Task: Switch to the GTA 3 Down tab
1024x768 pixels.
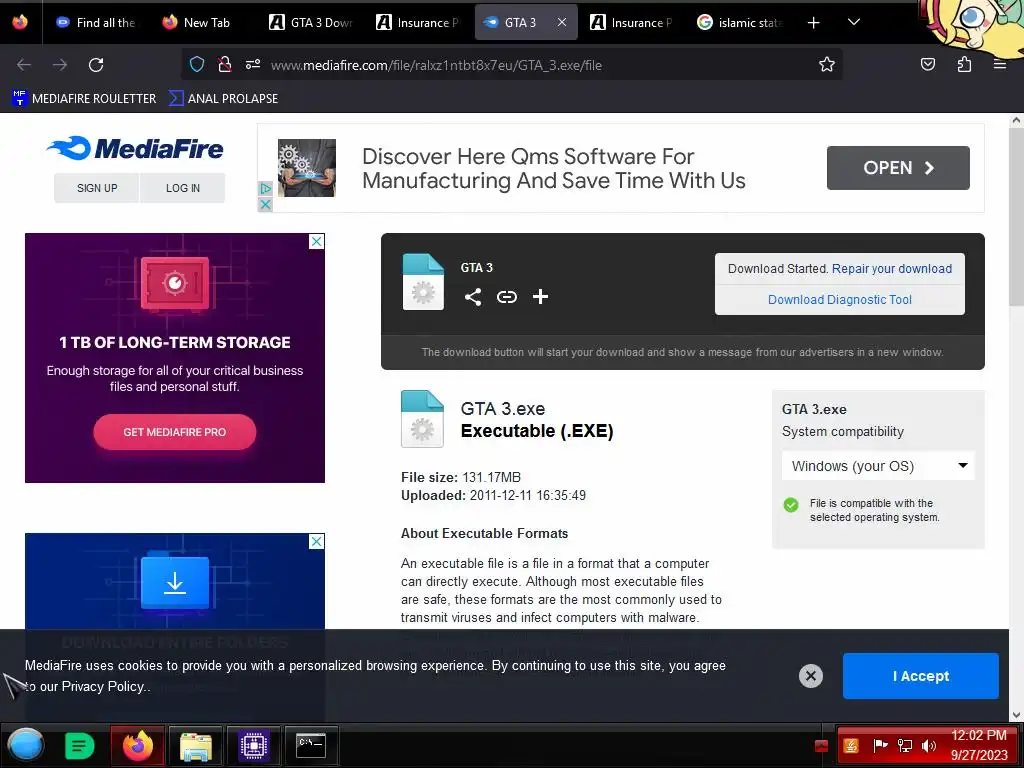Action: (x=311, y=22)
